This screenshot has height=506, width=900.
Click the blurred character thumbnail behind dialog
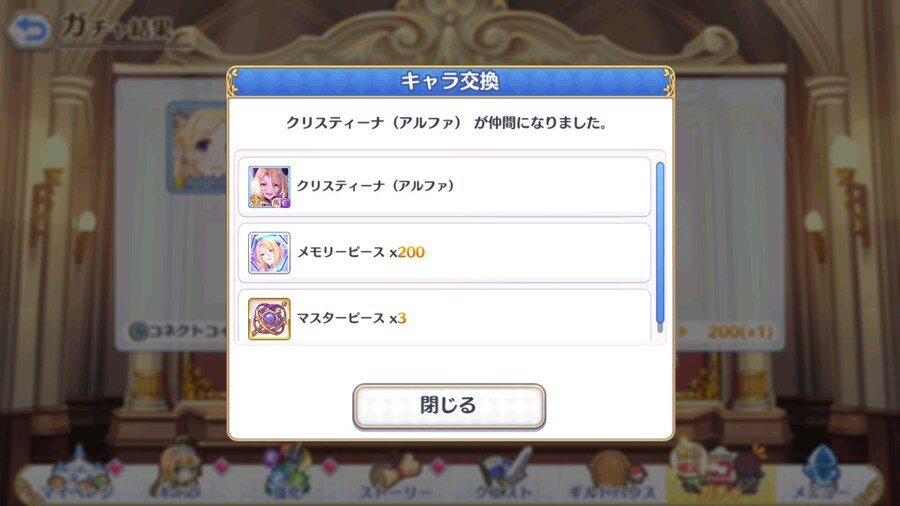197,147
